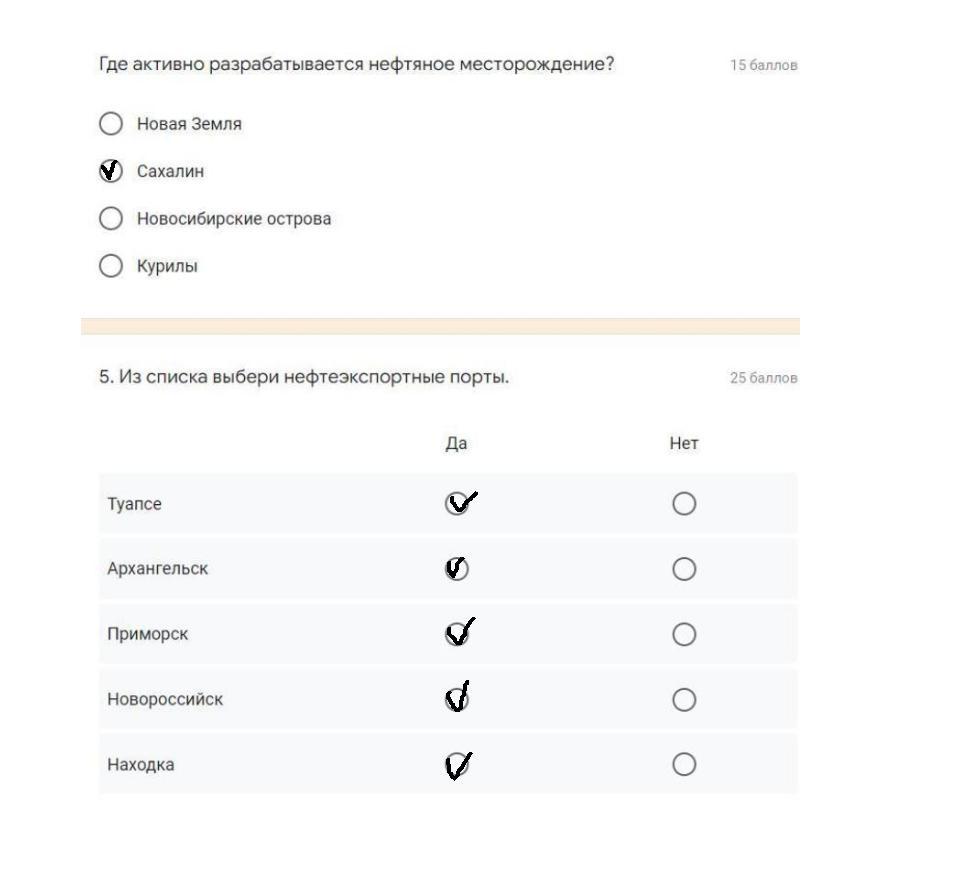Choose Да in the Приморск row
Screen dimensions: 962x873
pyautogui.click(x=457, y=634)
